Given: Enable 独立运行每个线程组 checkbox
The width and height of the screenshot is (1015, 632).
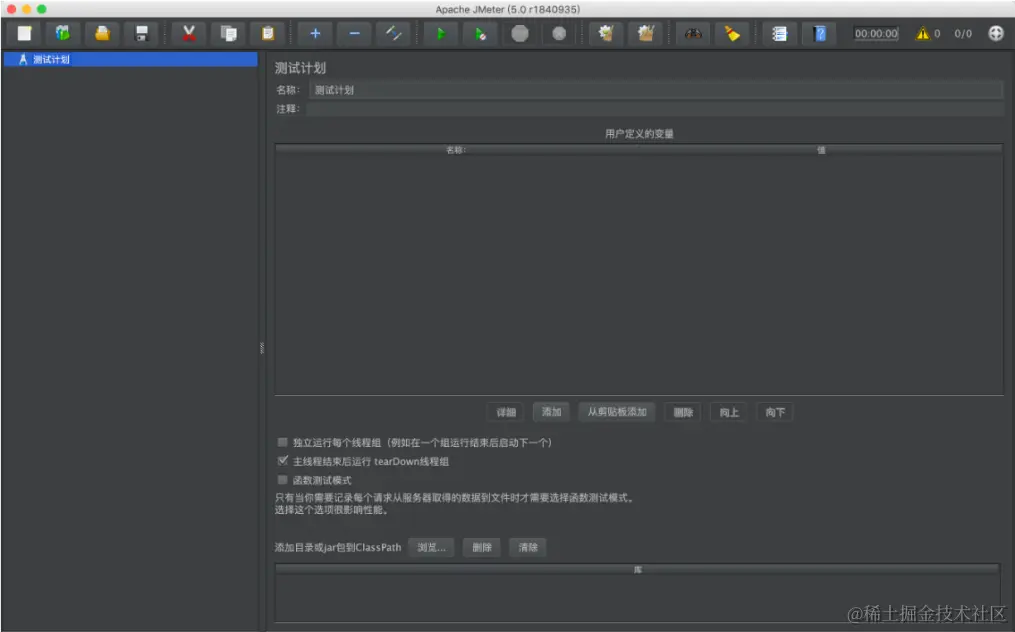Looking at the screenshot, I should [x=283, y=442].
